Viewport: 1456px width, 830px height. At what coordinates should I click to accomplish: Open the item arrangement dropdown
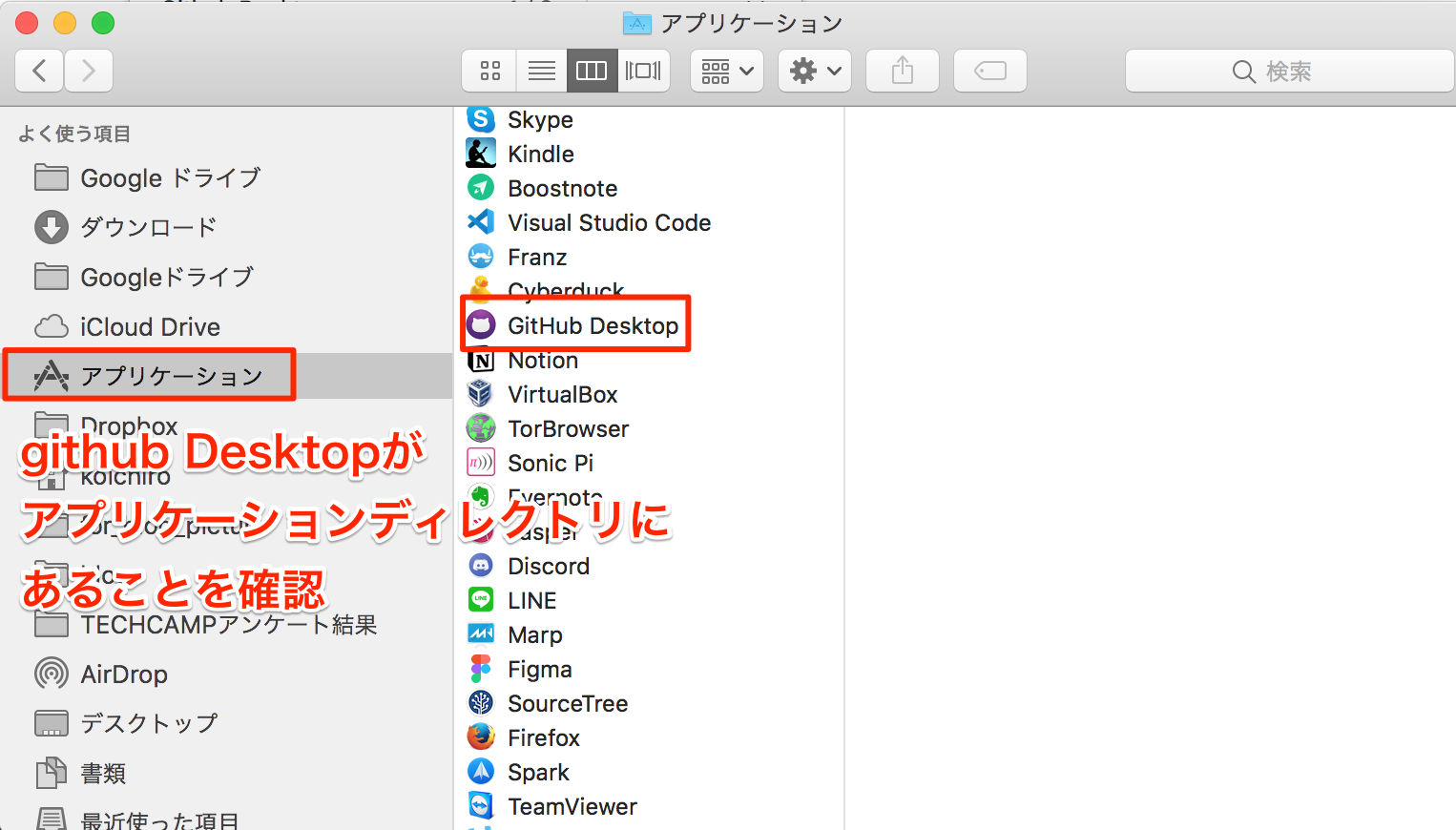click(726, 71)
